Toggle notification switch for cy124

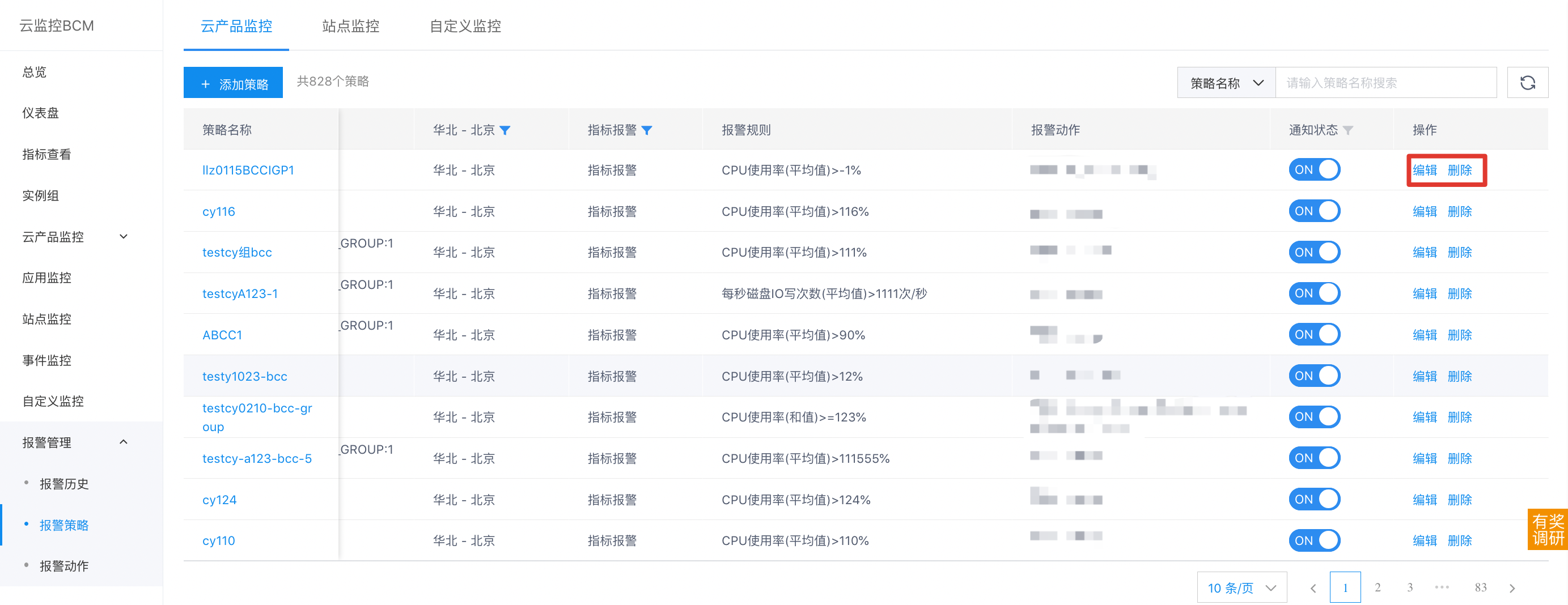[x=1314, y=499]
